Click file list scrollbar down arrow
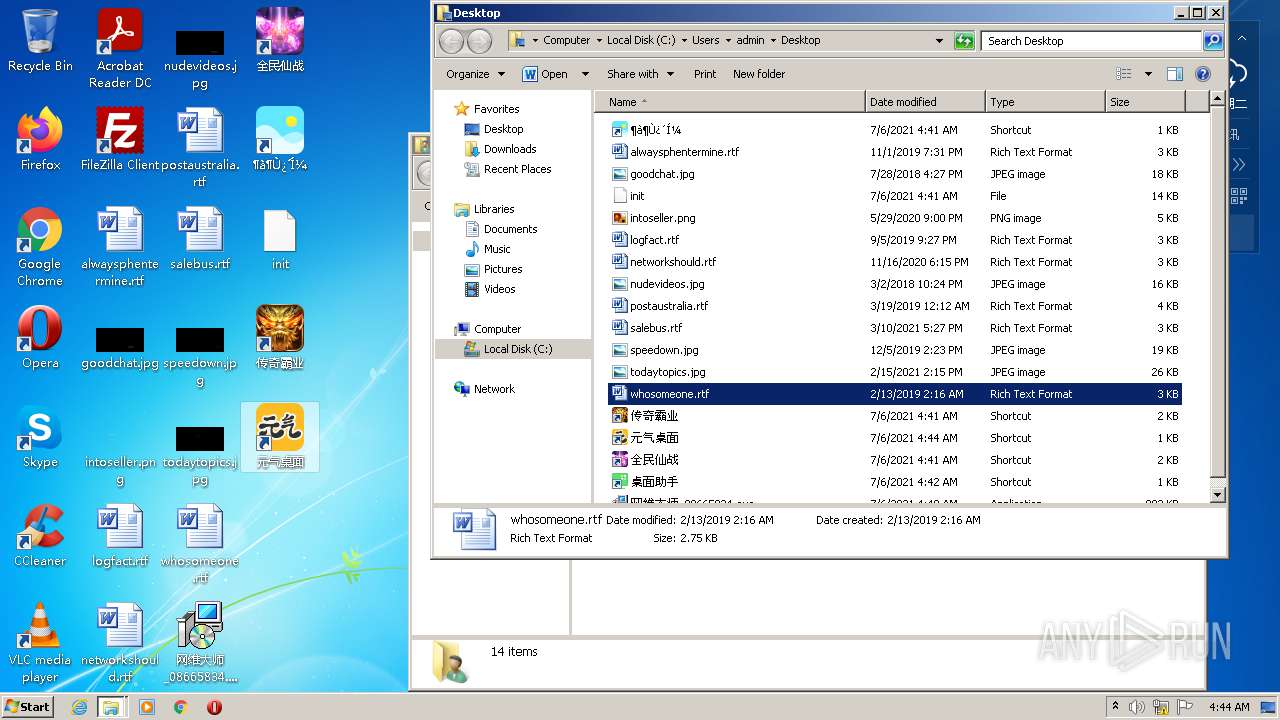Image resolution: width=1280 pixels, height=720 pixels. (1217, 494)
